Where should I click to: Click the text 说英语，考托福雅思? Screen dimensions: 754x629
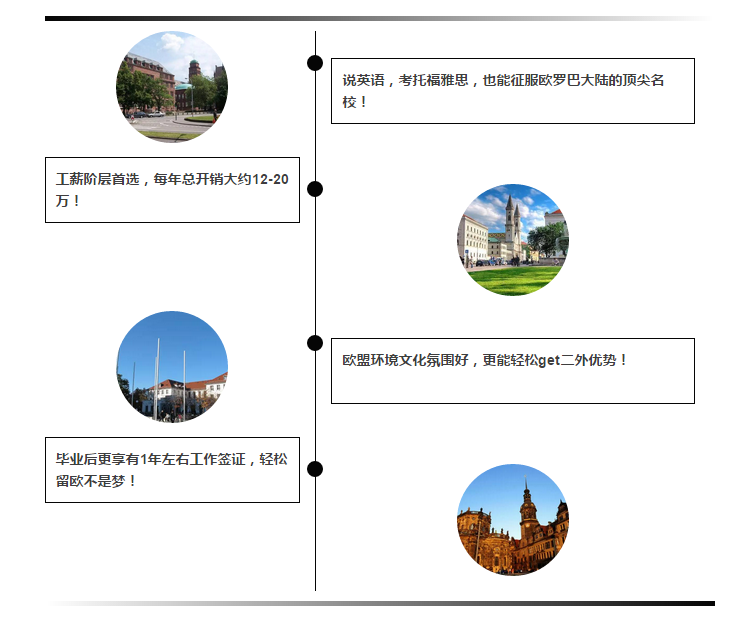405,80
